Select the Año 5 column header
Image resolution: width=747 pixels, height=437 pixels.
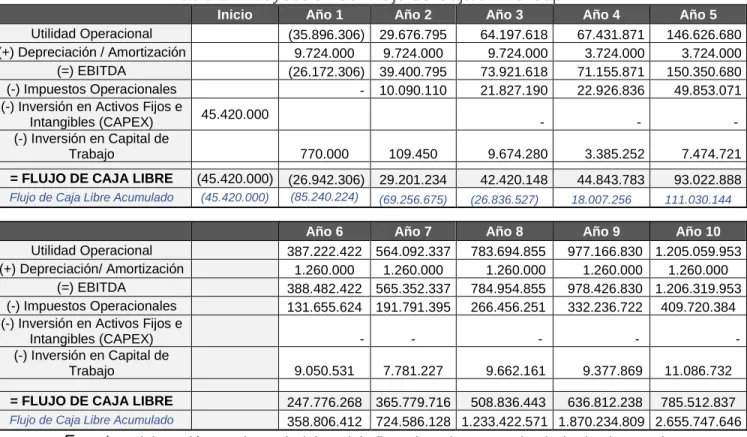click(698, 15)
